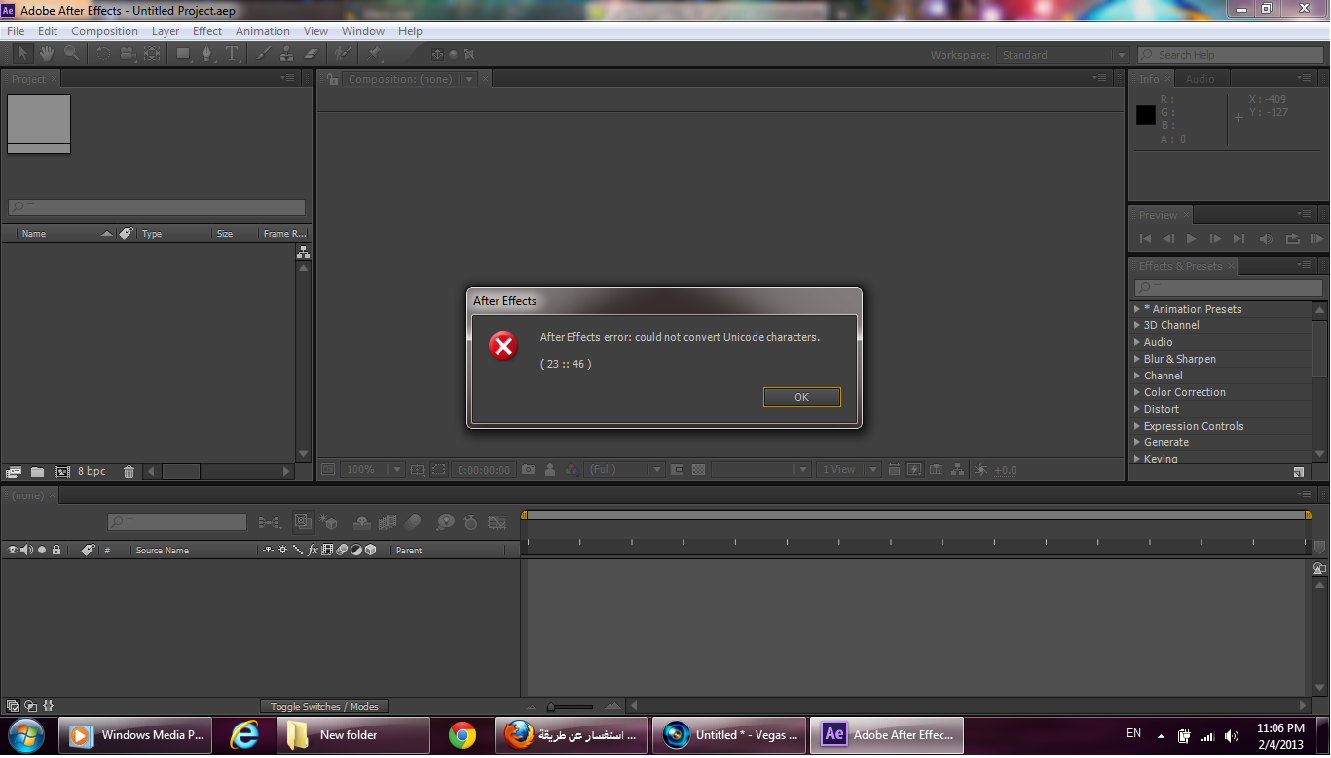Select the Hand tool
Image resolution: width=1331 pixels, height=758 pixels.
(47, 53)
